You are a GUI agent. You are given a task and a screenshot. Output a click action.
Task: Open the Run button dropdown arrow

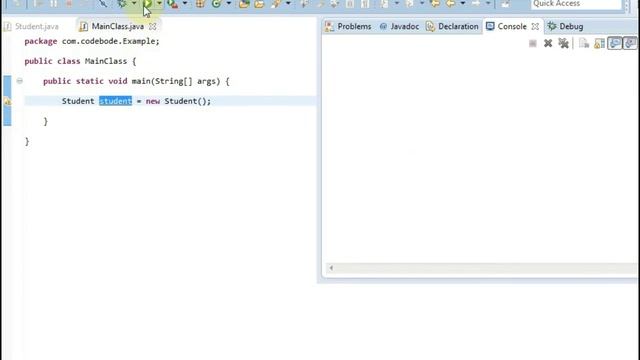pyautogui.click(x=159, y=4)
